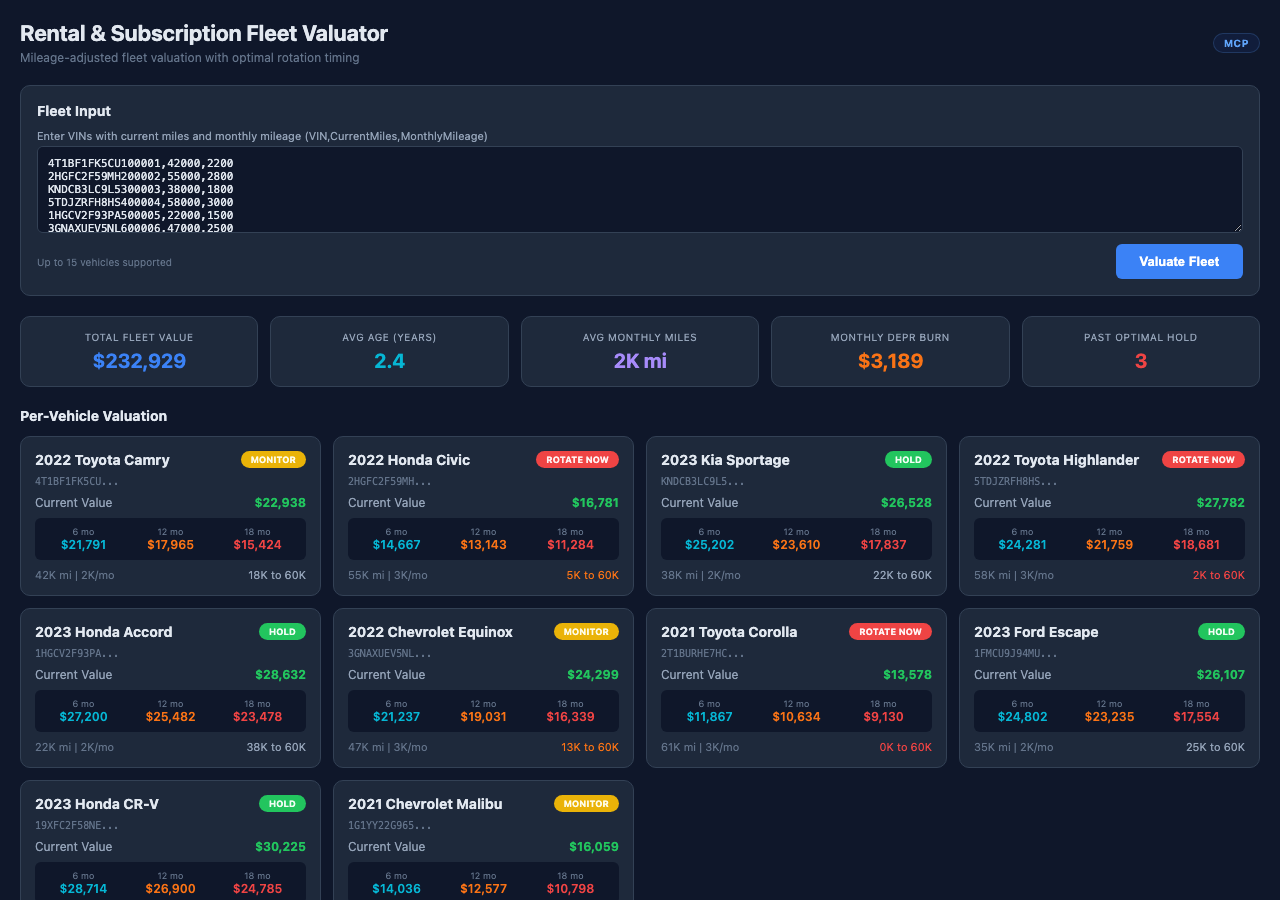Screen dimensions: 1280x900
Task: Click the MONITOR badge on Chevrolet Equinox
Action: pyautogui.click(x=586, y=631)
